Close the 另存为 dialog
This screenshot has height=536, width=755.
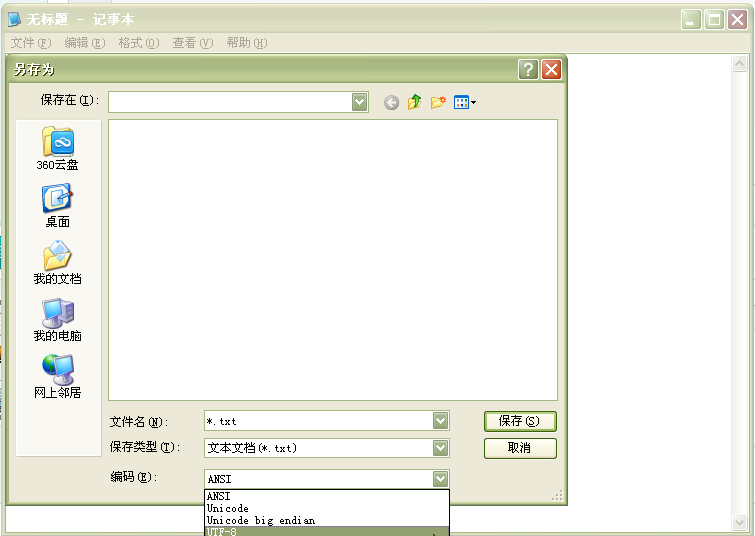[x=551, y=69]
